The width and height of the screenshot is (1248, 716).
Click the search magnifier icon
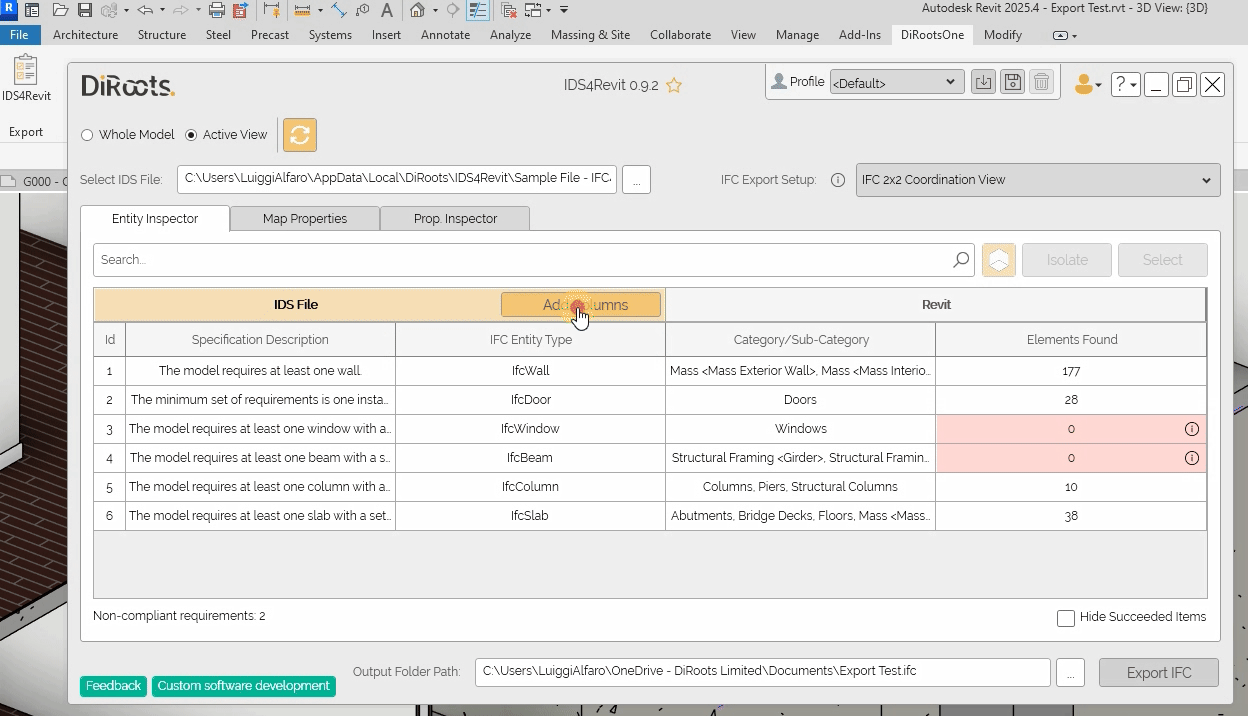961,260
